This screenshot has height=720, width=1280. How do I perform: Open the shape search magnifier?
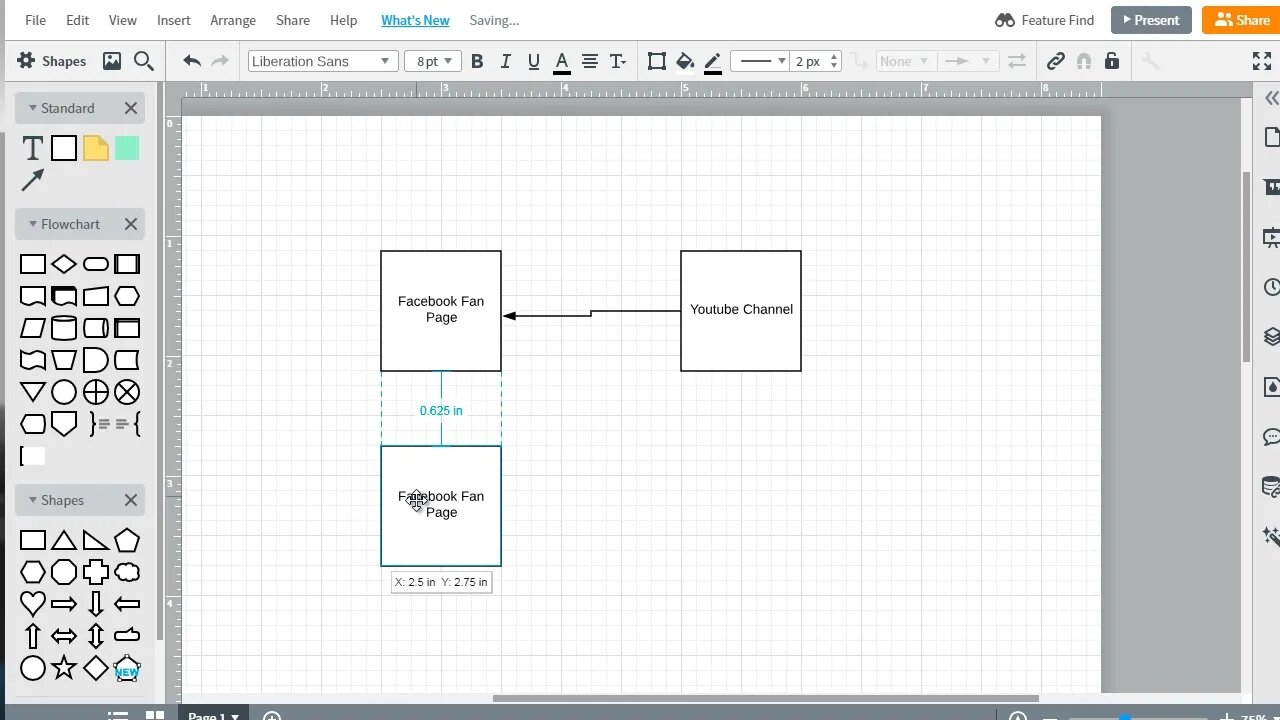tap(144, 61)
